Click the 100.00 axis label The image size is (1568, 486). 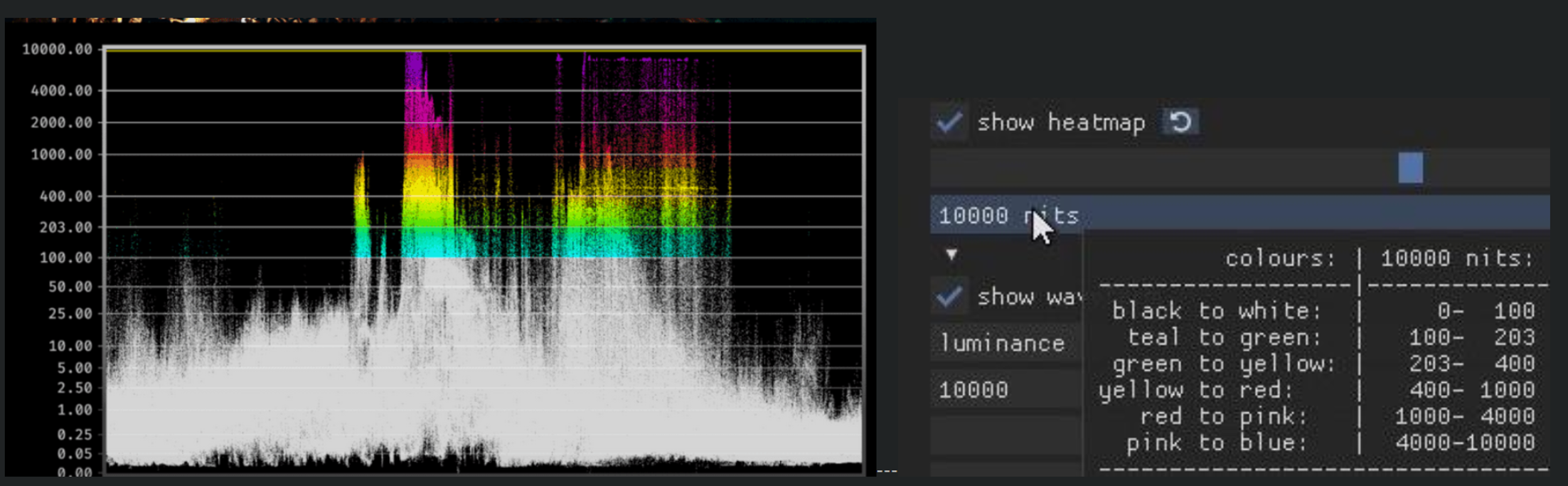(65, 258)
